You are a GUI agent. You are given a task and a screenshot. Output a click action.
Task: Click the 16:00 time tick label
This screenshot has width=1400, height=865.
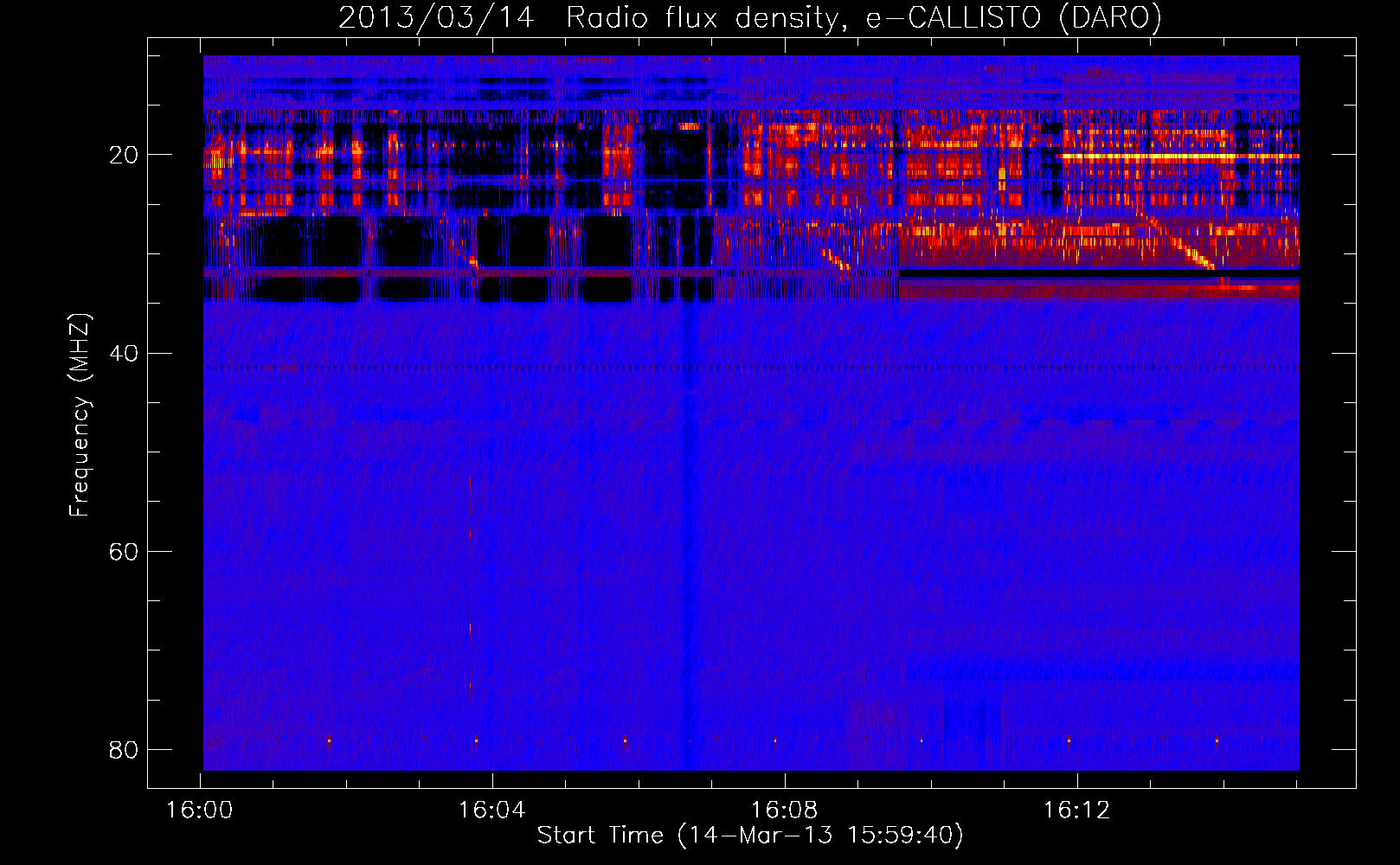coord(200,811)
